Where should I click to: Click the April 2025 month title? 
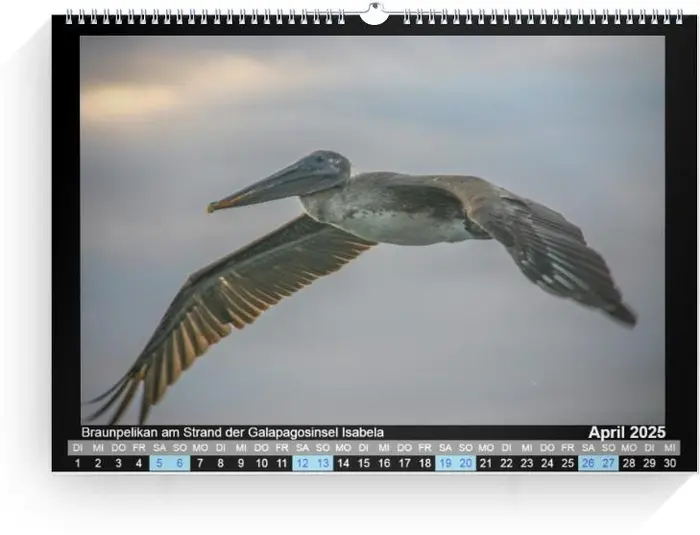pyautogui.click(x=626, y=432)
